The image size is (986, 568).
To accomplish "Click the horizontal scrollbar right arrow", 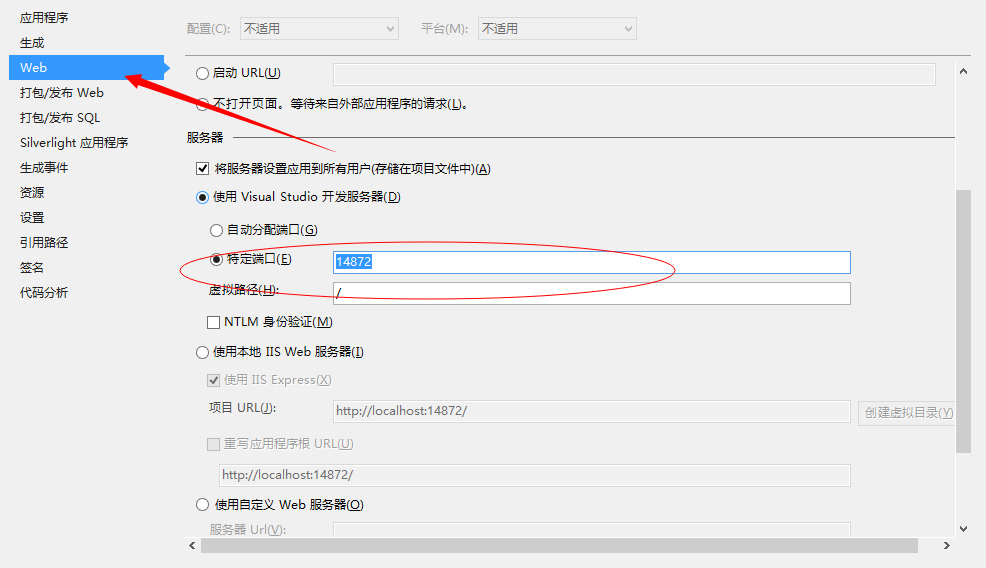I will (x=946, y=545).
